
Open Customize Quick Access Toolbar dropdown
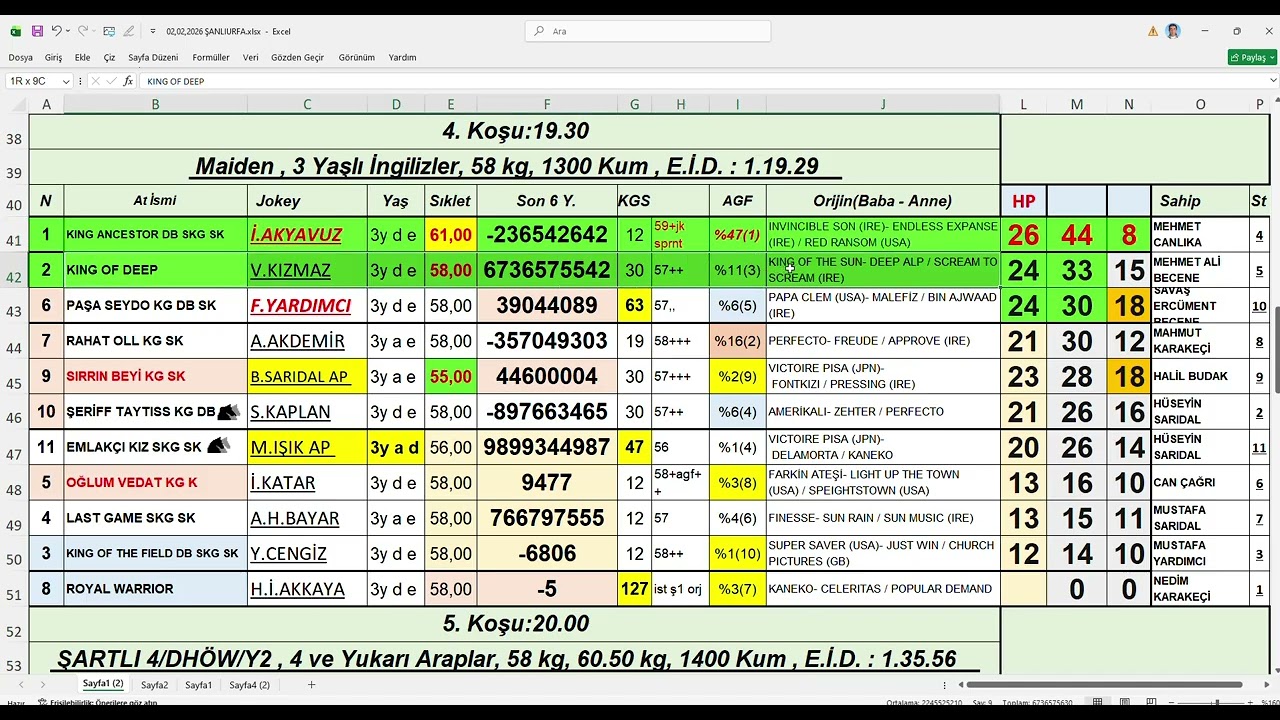pos(153,31)
